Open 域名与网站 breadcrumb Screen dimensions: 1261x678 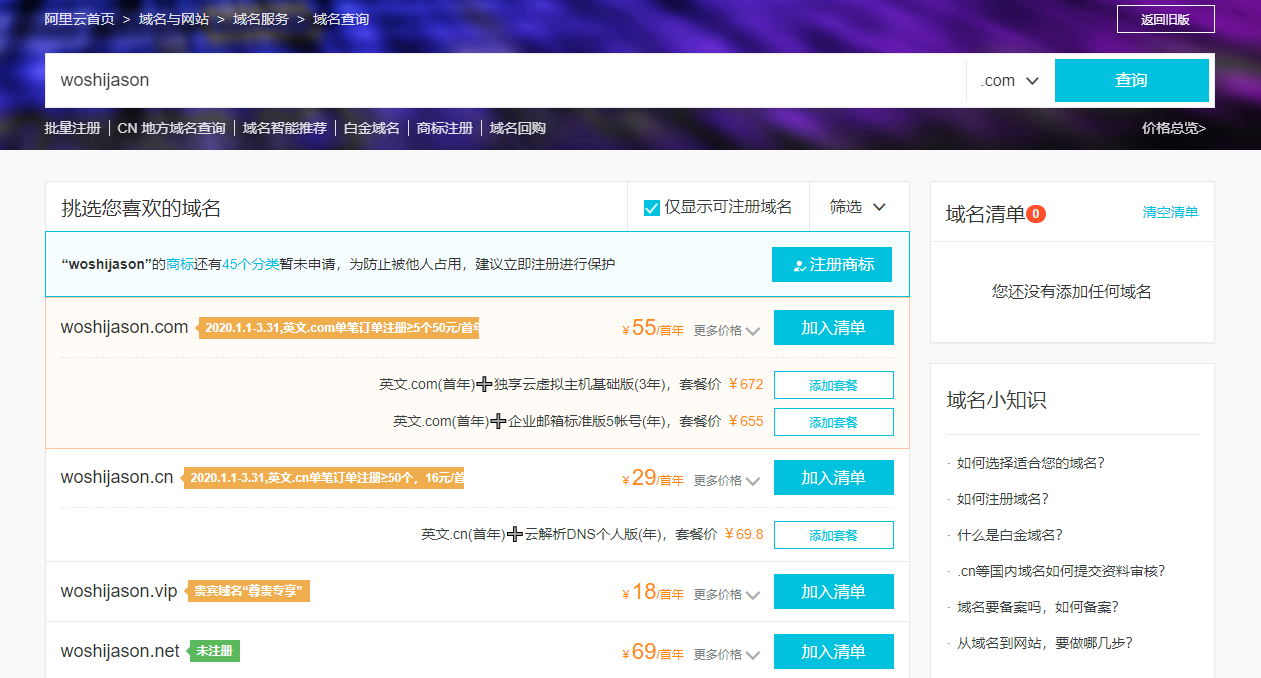tap(174, 19)
